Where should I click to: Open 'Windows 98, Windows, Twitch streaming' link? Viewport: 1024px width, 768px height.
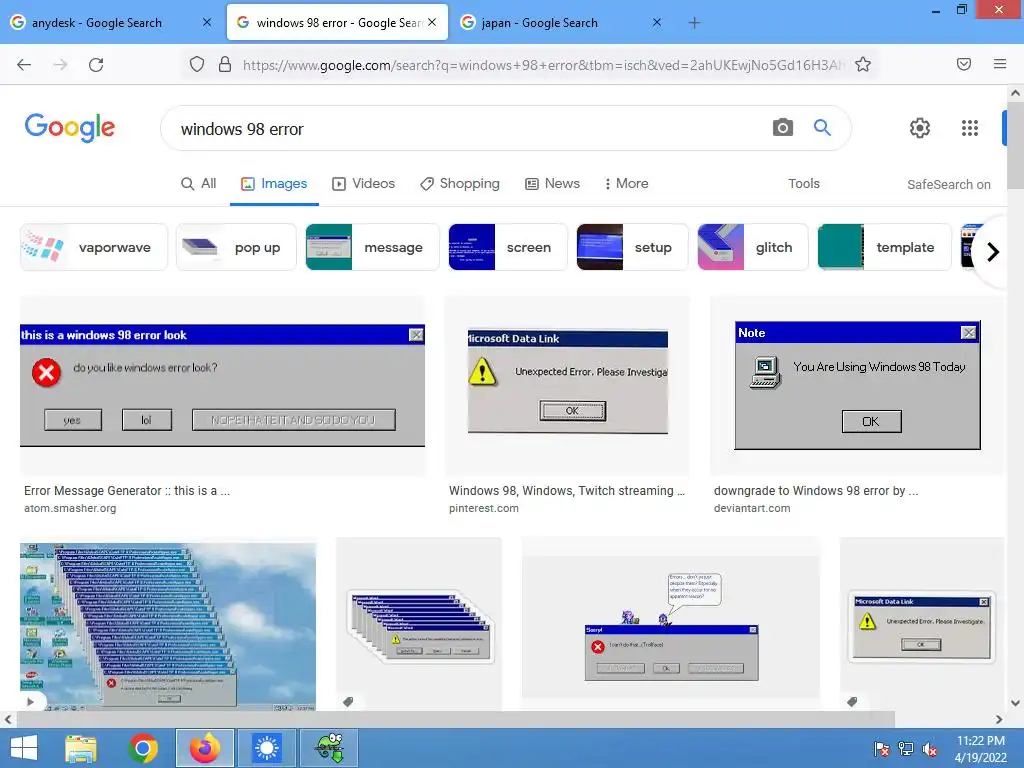click(567, 490)
